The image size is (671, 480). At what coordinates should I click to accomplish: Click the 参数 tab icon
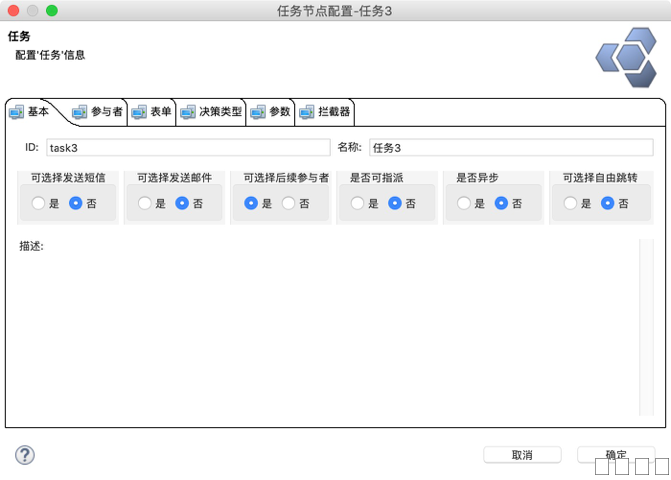258,112
